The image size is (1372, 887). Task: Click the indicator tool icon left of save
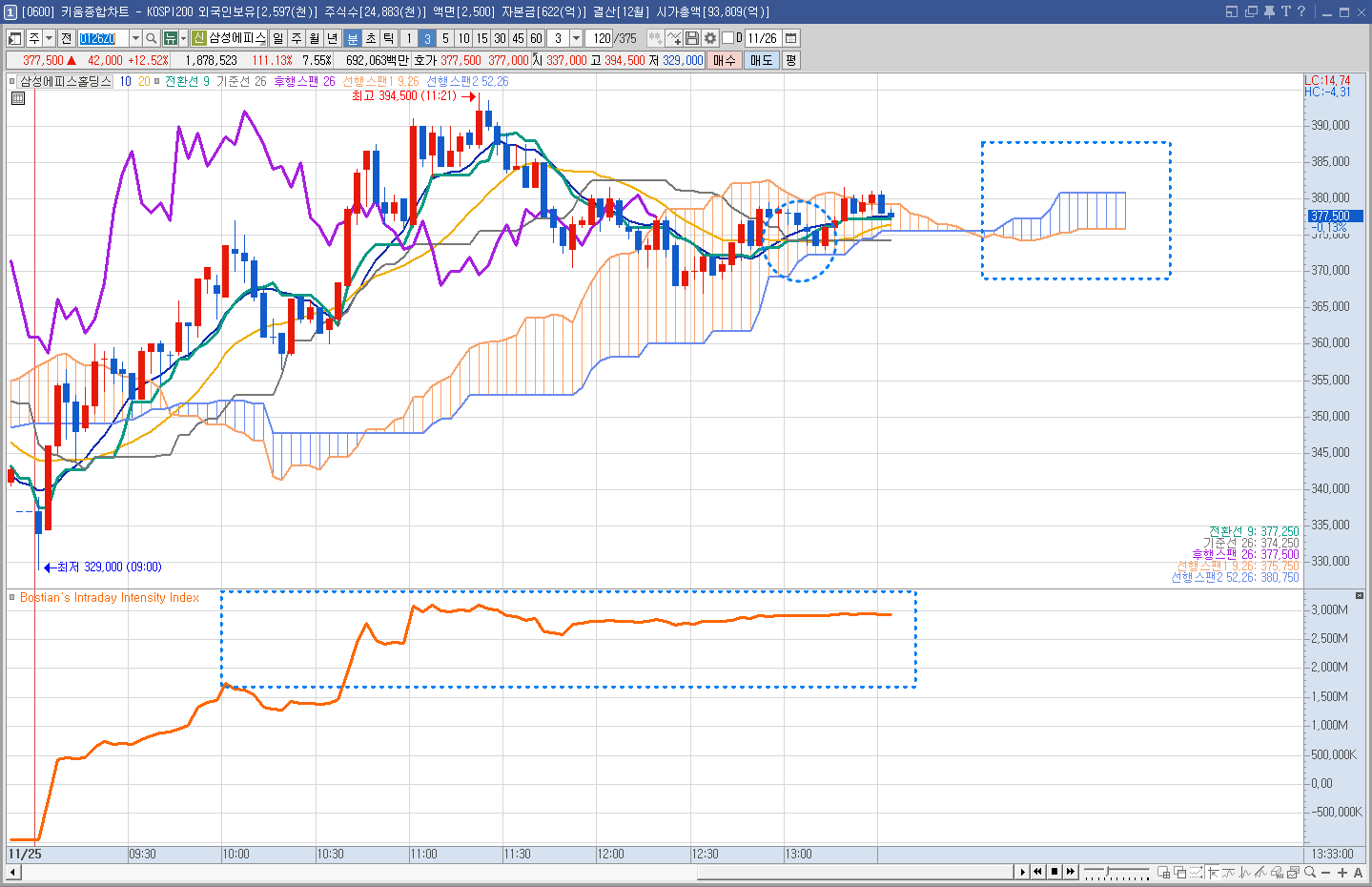click(674, 38)
